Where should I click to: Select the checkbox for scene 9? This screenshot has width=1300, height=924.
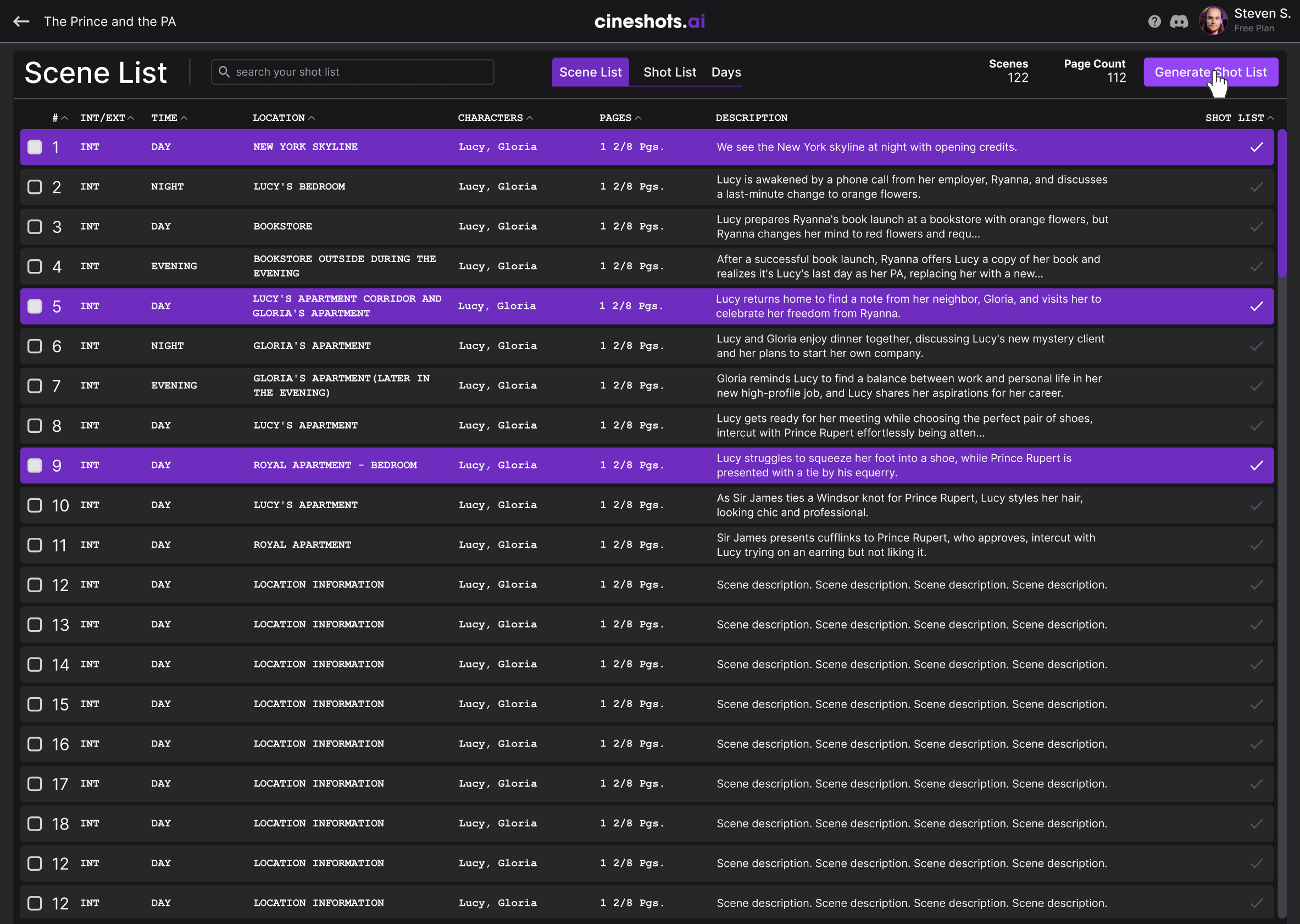(34, 465)
